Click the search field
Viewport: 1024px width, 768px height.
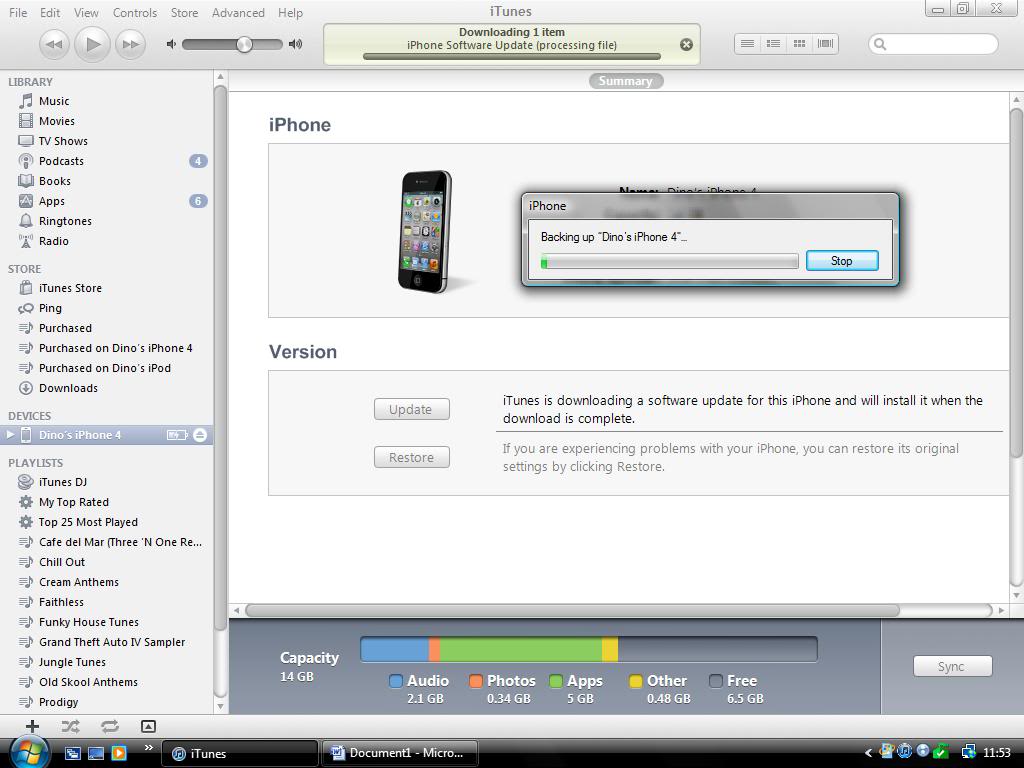[x=933, y=44]
